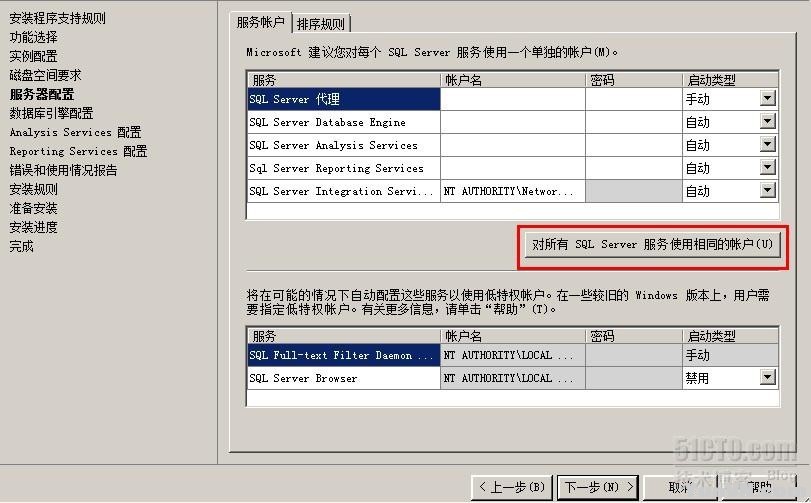Click 服务 column header in top table
The height and width of the screenshot is (503, 811).
point(343,80)
